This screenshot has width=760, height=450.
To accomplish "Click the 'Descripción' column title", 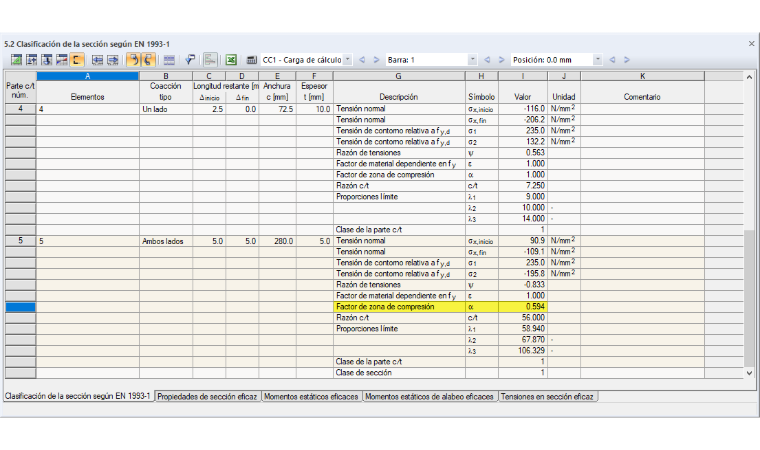I will (x=398, y=97).
